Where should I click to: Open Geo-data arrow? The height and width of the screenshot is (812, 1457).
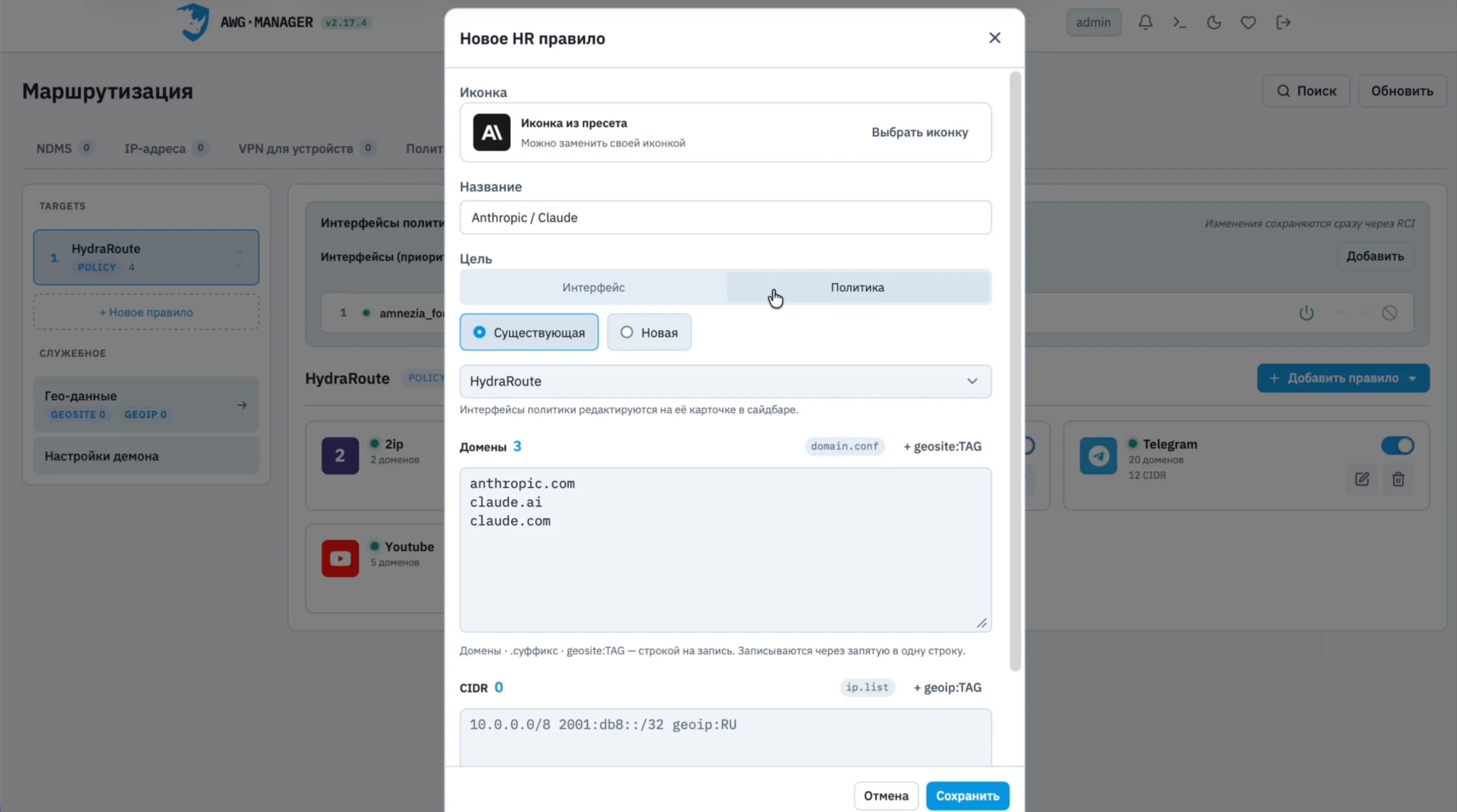242,405
